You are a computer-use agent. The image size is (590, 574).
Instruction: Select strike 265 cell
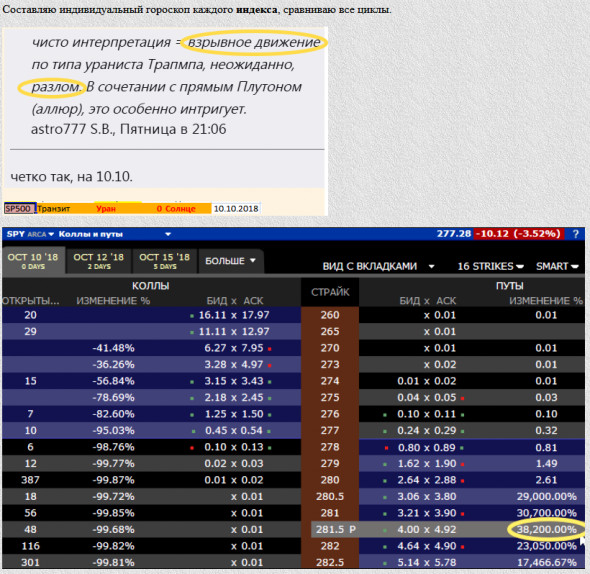330,332
